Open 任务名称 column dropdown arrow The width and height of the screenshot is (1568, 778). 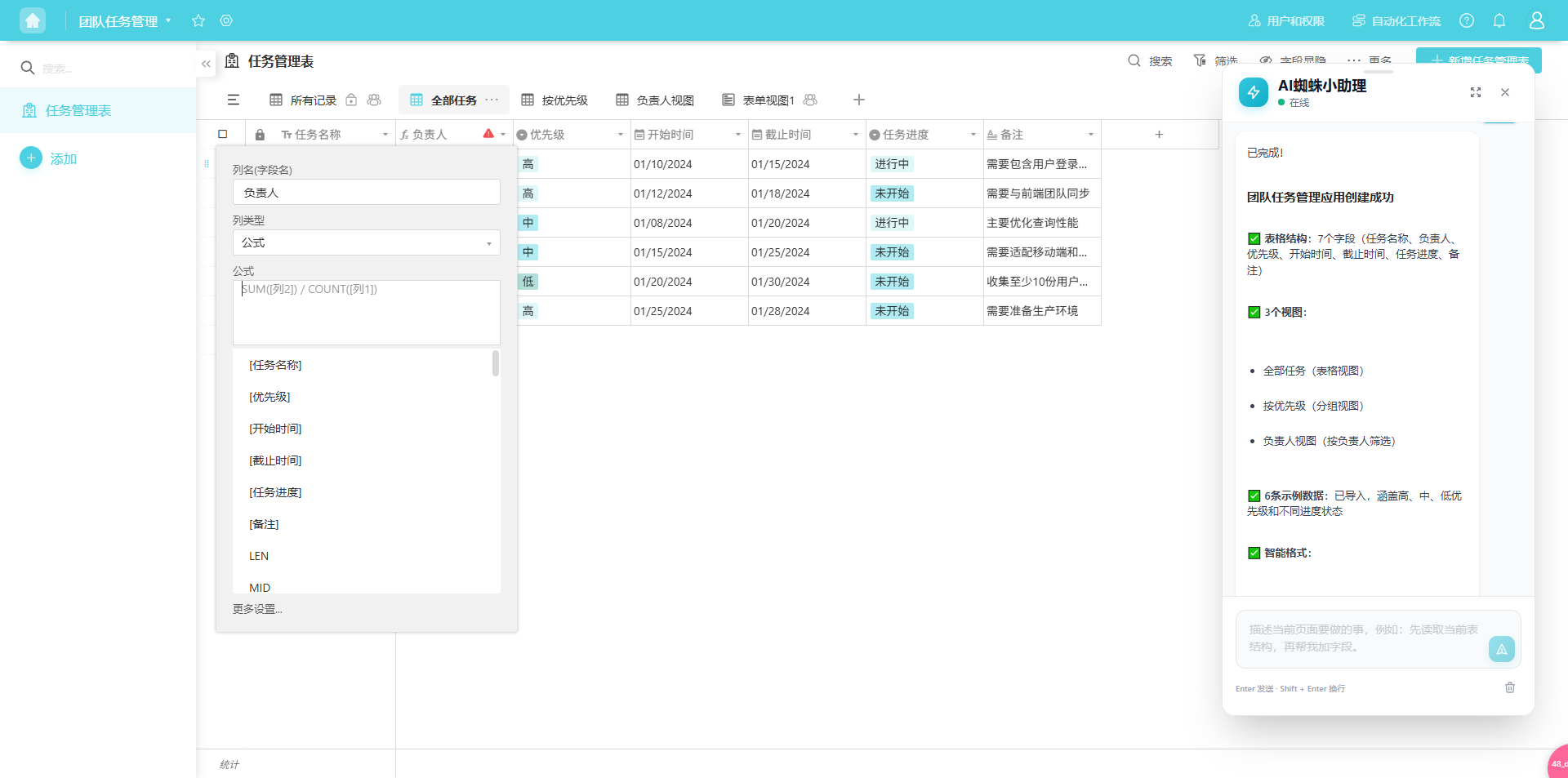click(385, 135)
